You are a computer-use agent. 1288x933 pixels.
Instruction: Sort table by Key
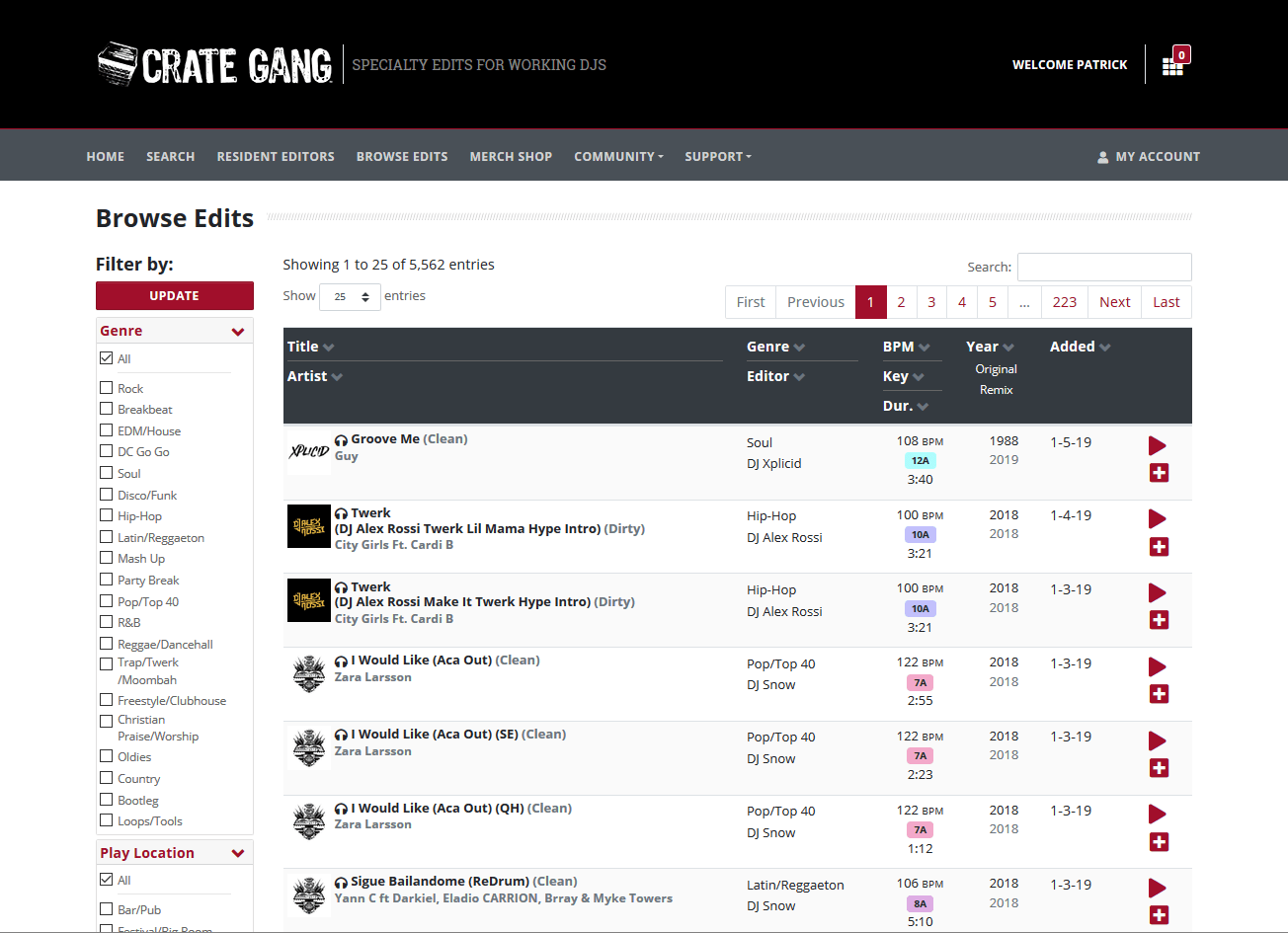click(x=903, y=376)
